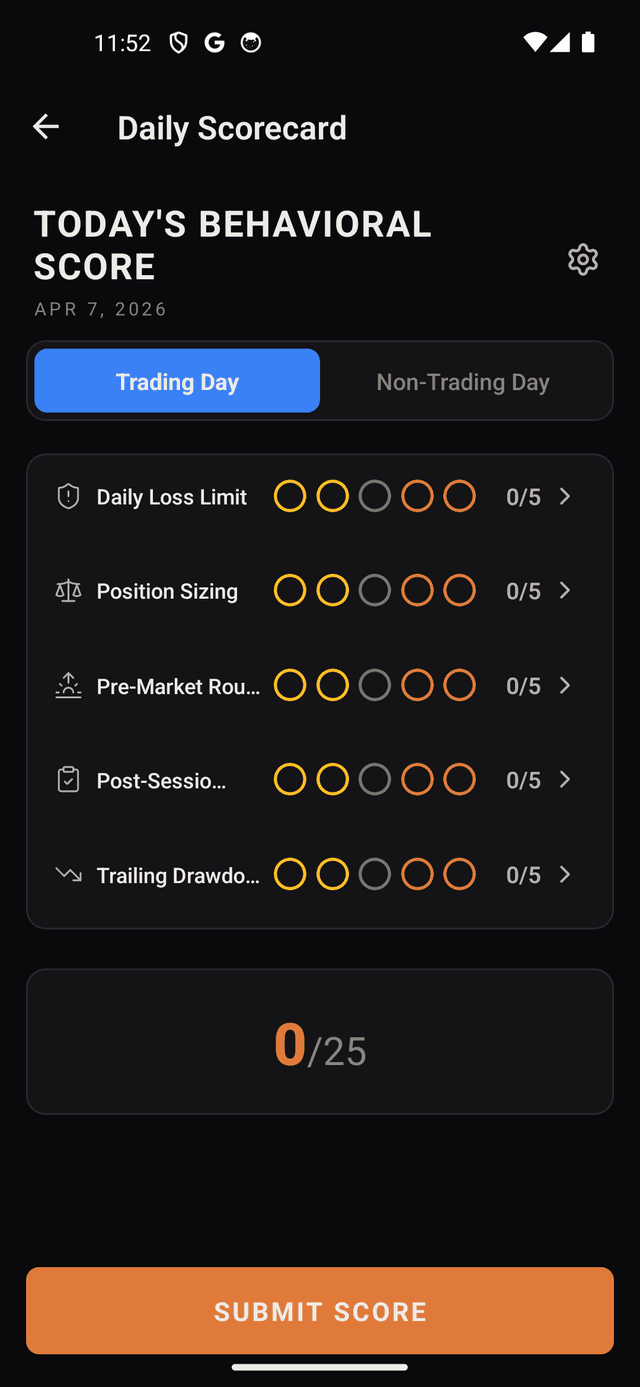Tap the back arrow to leave Daily Scorecard

tap(45, 127)
